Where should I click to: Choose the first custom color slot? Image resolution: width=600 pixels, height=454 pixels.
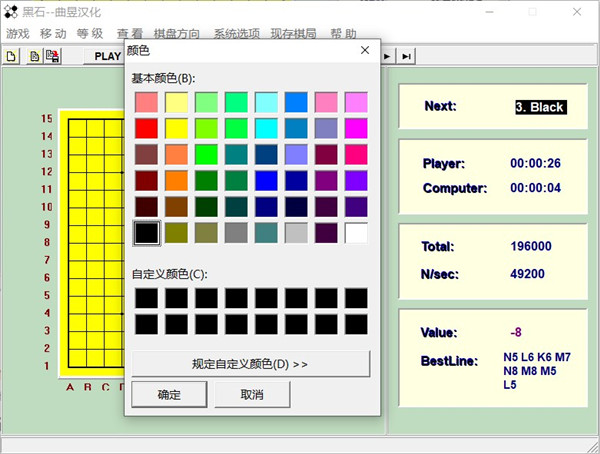[146, 298]
